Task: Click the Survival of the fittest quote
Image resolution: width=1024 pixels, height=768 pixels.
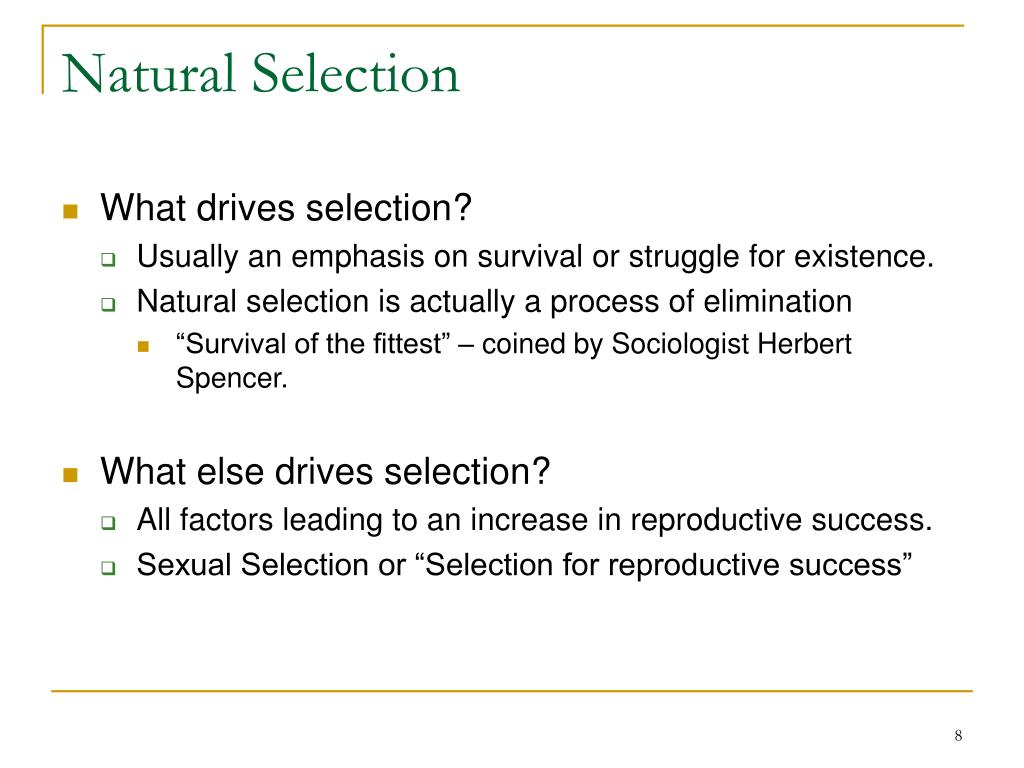Action: tap(313, 344)
